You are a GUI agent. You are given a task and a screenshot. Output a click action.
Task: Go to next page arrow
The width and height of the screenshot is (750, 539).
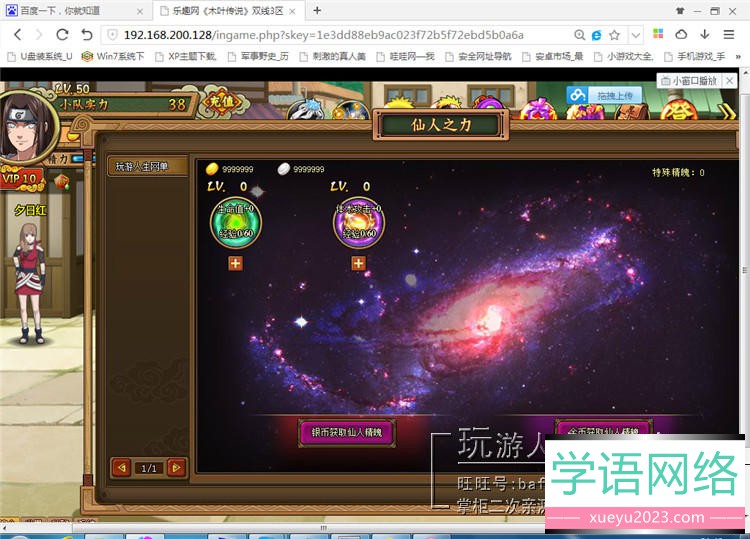(x=176, y=467)
